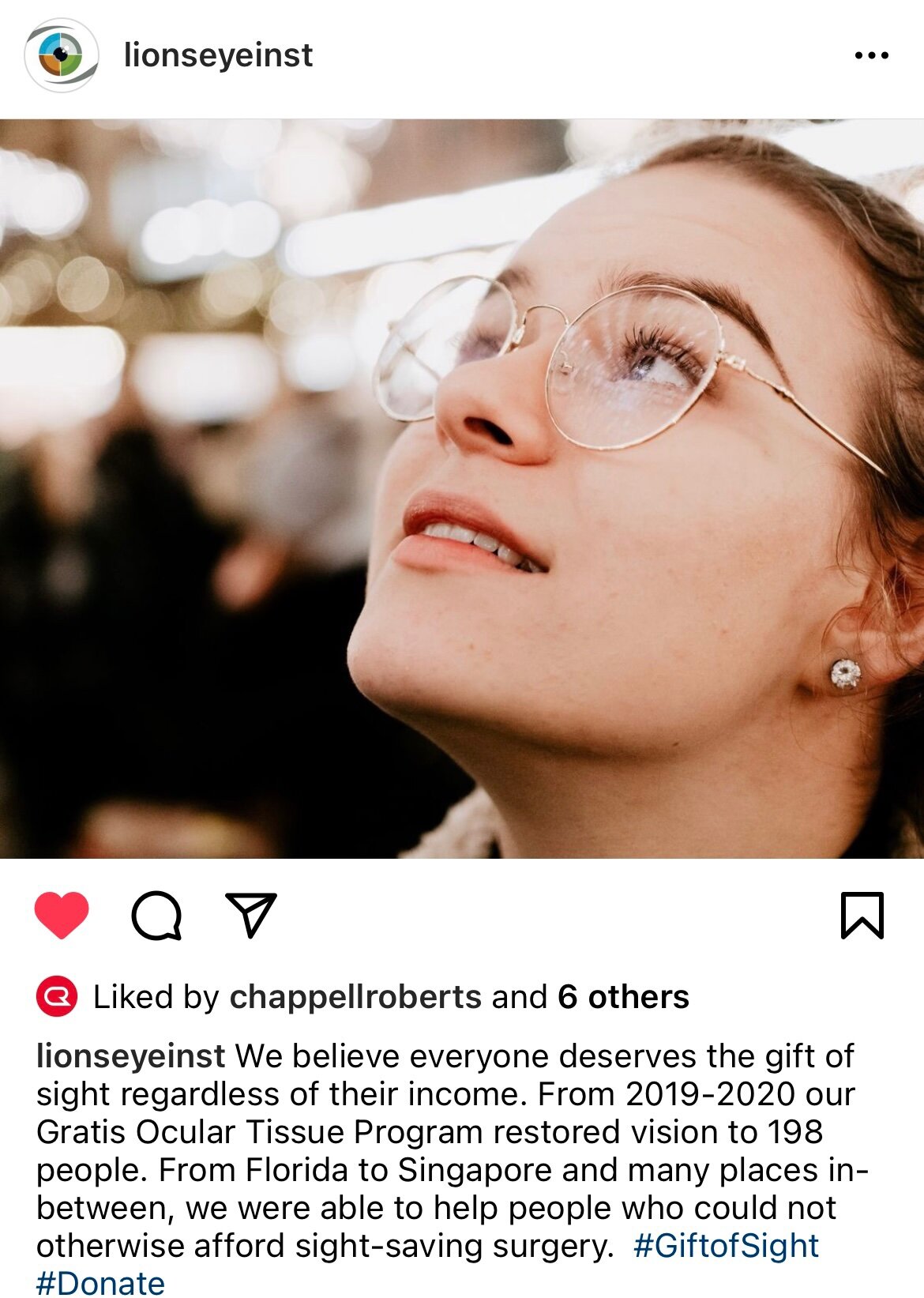Open the #GiftofSight hashtag
The image size is (924, 1298).
click(726, 1246)
